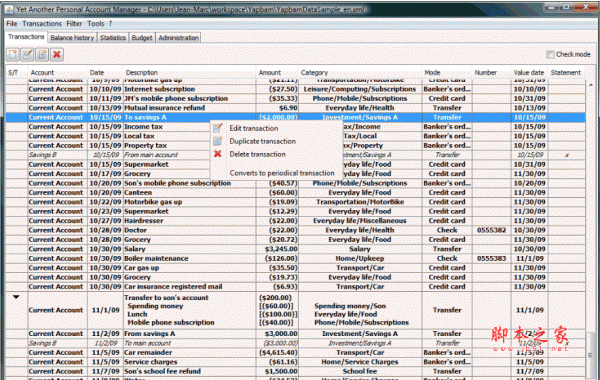600x380 pixels.
Task: Open the ? help menu
Action: (110, 24)
